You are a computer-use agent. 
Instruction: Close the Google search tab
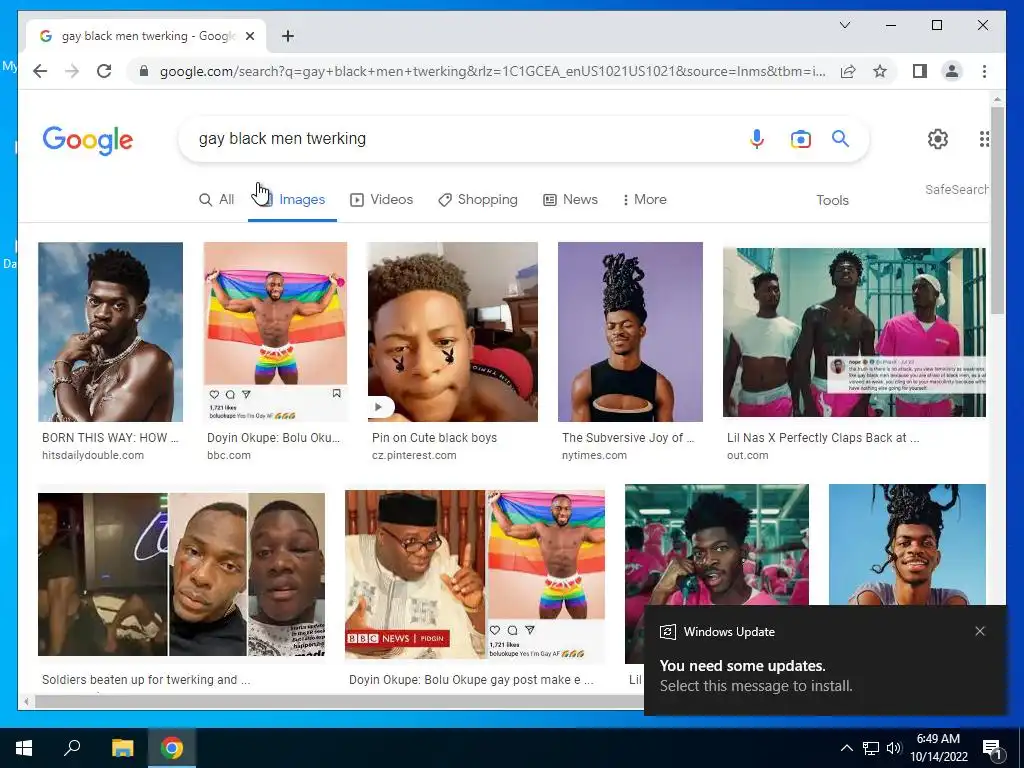(250, 36)
